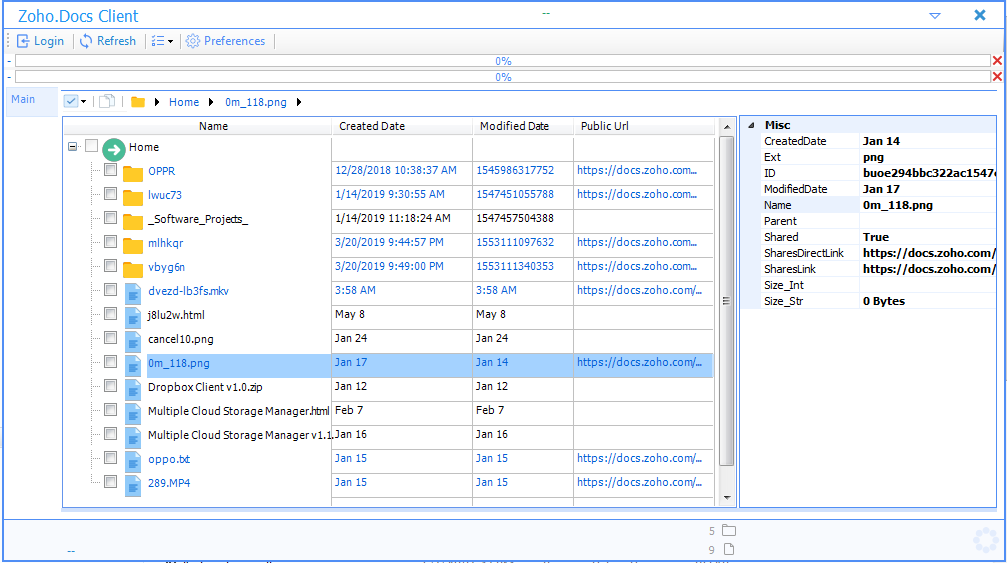The image size is (1007, 563).
Task: Click the Login button
Action: tap(40, 41)
